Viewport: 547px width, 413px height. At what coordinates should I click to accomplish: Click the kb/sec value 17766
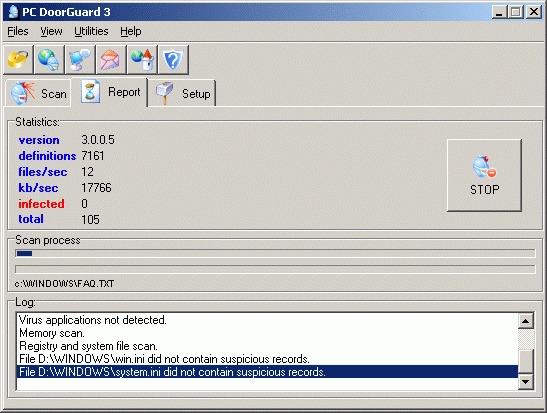pyautogui.click(x=96, y=188)
